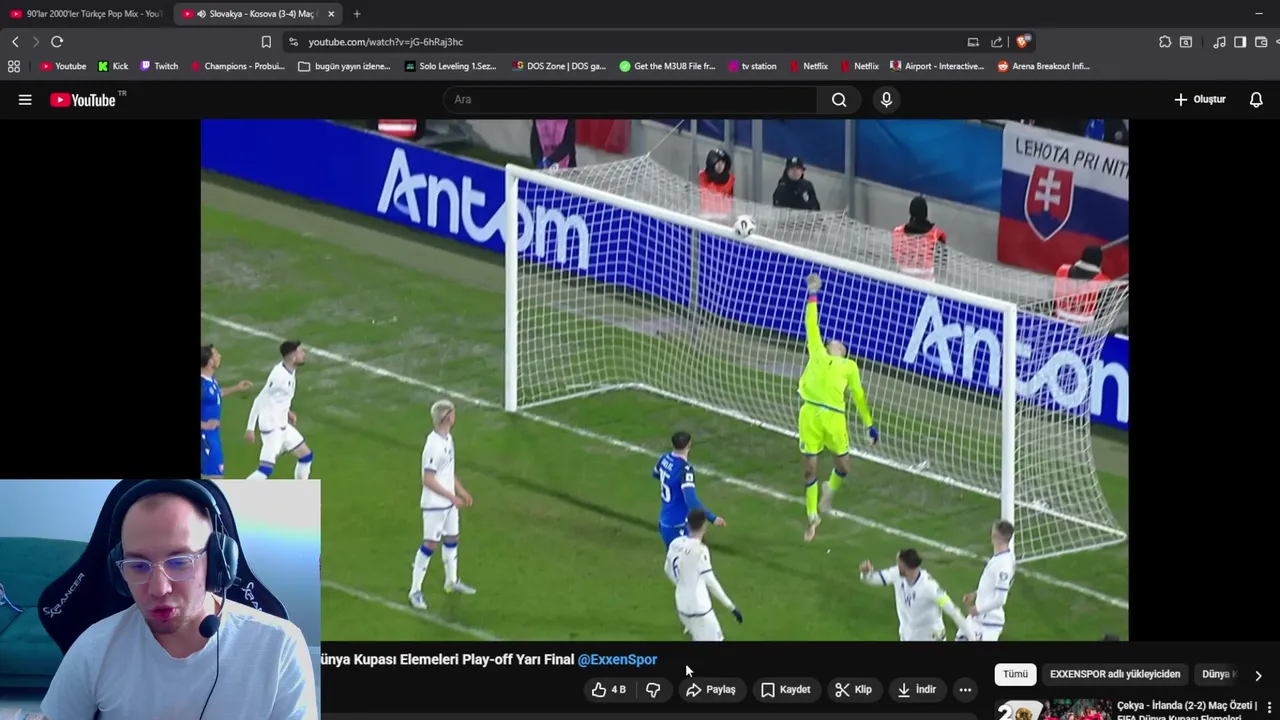The image size is (1280, 720).
Task: Click the share page icon in address bar
Action: point(997,42)
